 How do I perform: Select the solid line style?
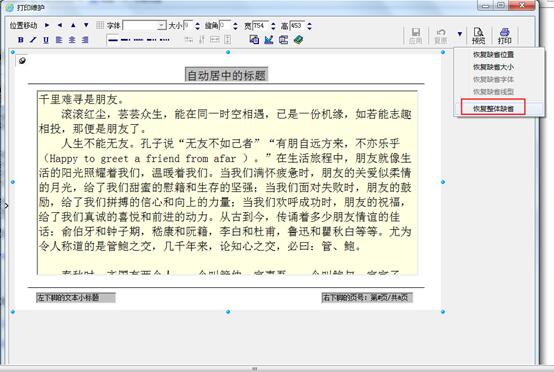(113, 40)
